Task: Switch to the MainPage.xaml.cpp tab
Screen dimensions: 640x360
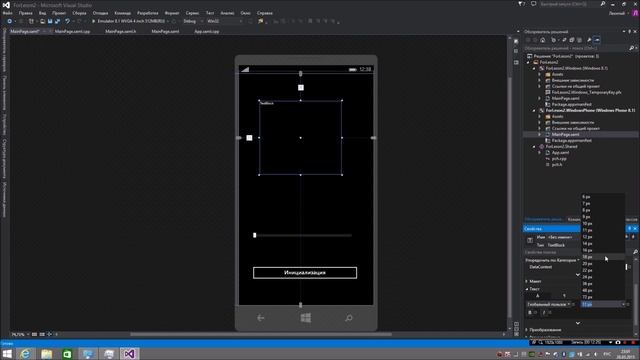Action: coord(72,31)
